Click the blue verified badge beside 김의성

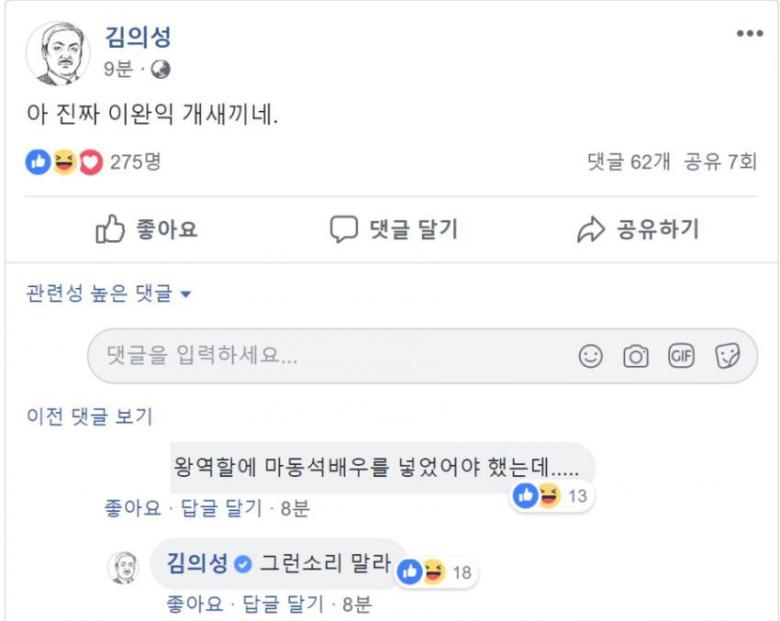[x=241, y=564]
